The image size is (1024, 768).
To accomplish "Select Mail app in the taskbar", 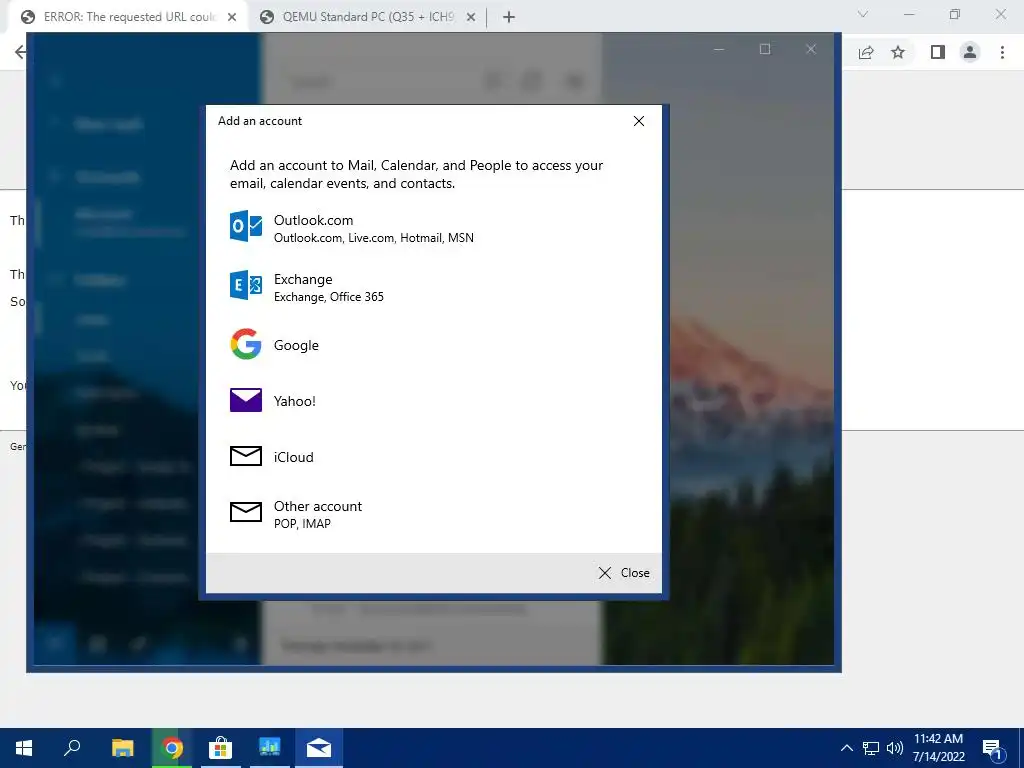I will [x=319, y=748].
